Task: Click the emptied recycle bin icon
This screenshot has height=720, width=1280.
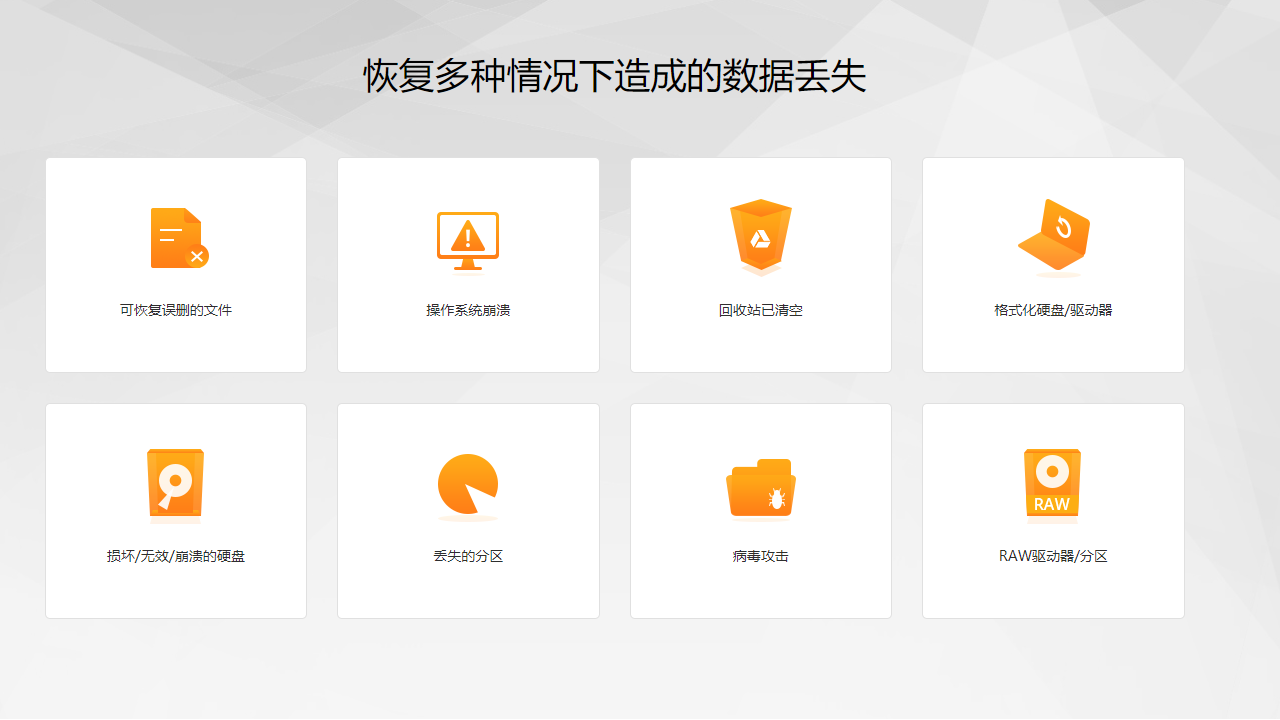Action: point(760,238)
